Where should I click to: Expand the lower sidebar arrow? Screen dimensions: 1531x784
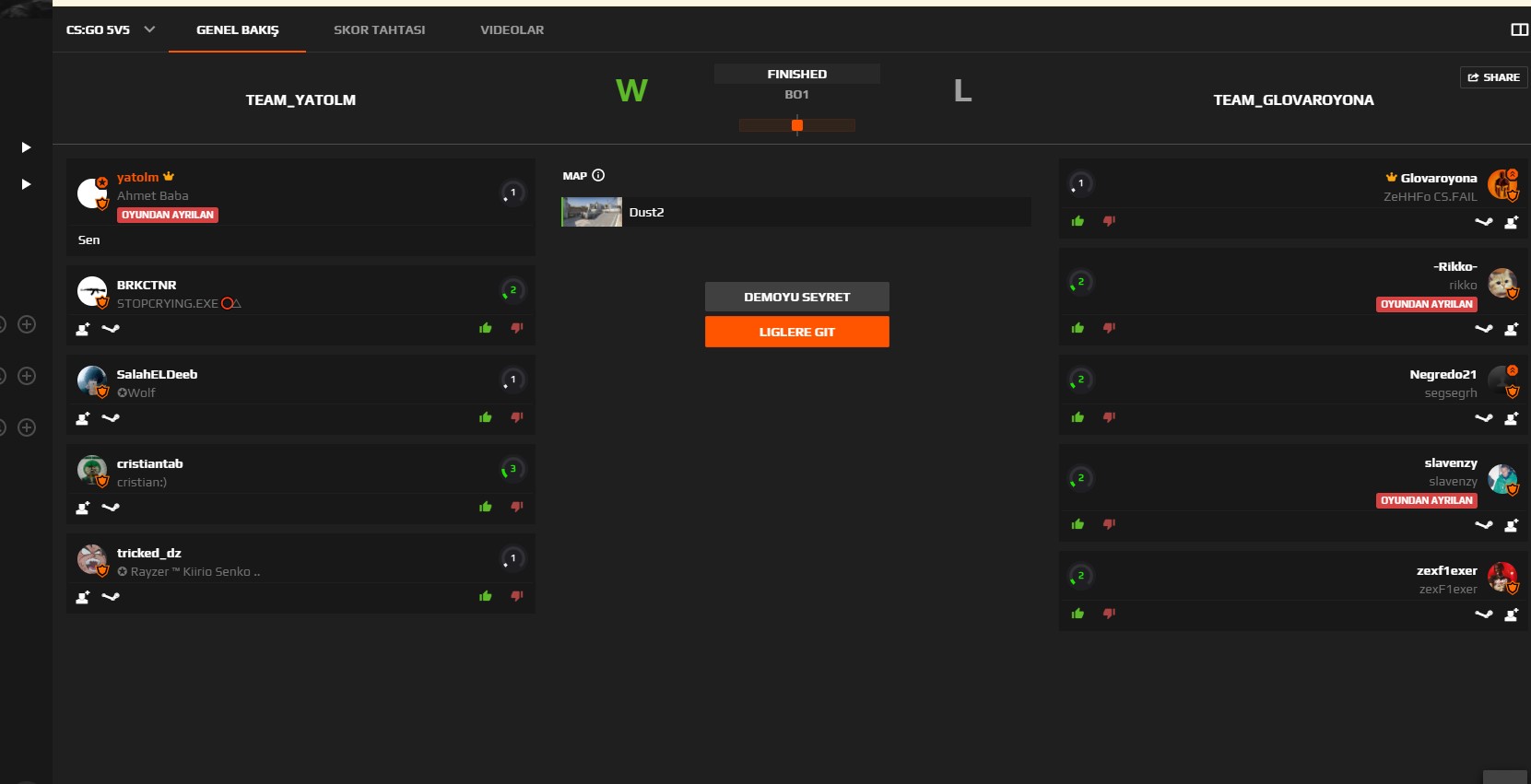[x=26, y=184]
